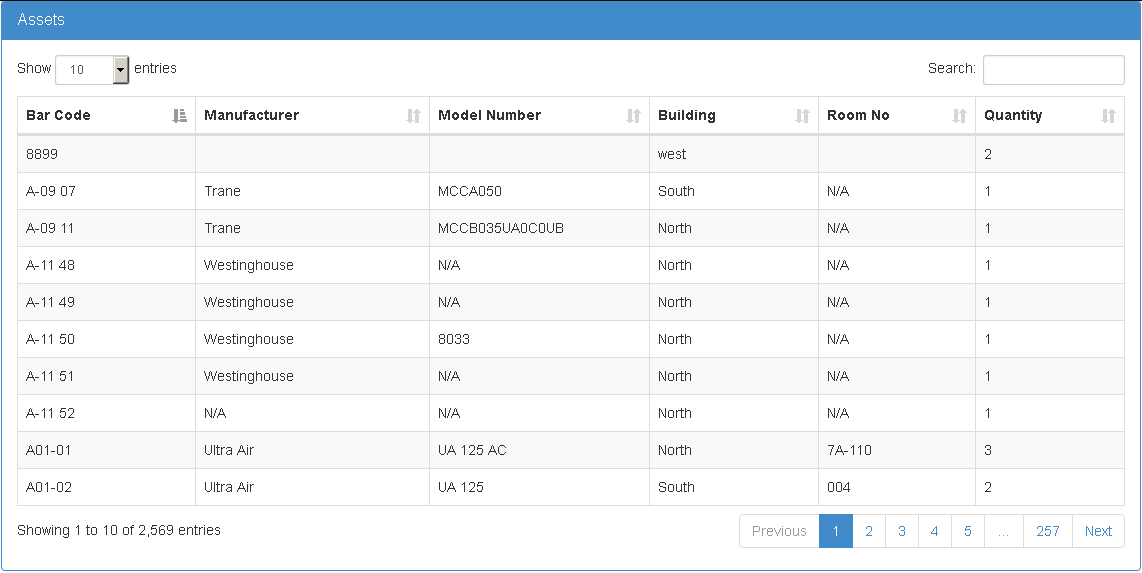Click the MCCB035UA0C0UB model number cell

point(500,228)
